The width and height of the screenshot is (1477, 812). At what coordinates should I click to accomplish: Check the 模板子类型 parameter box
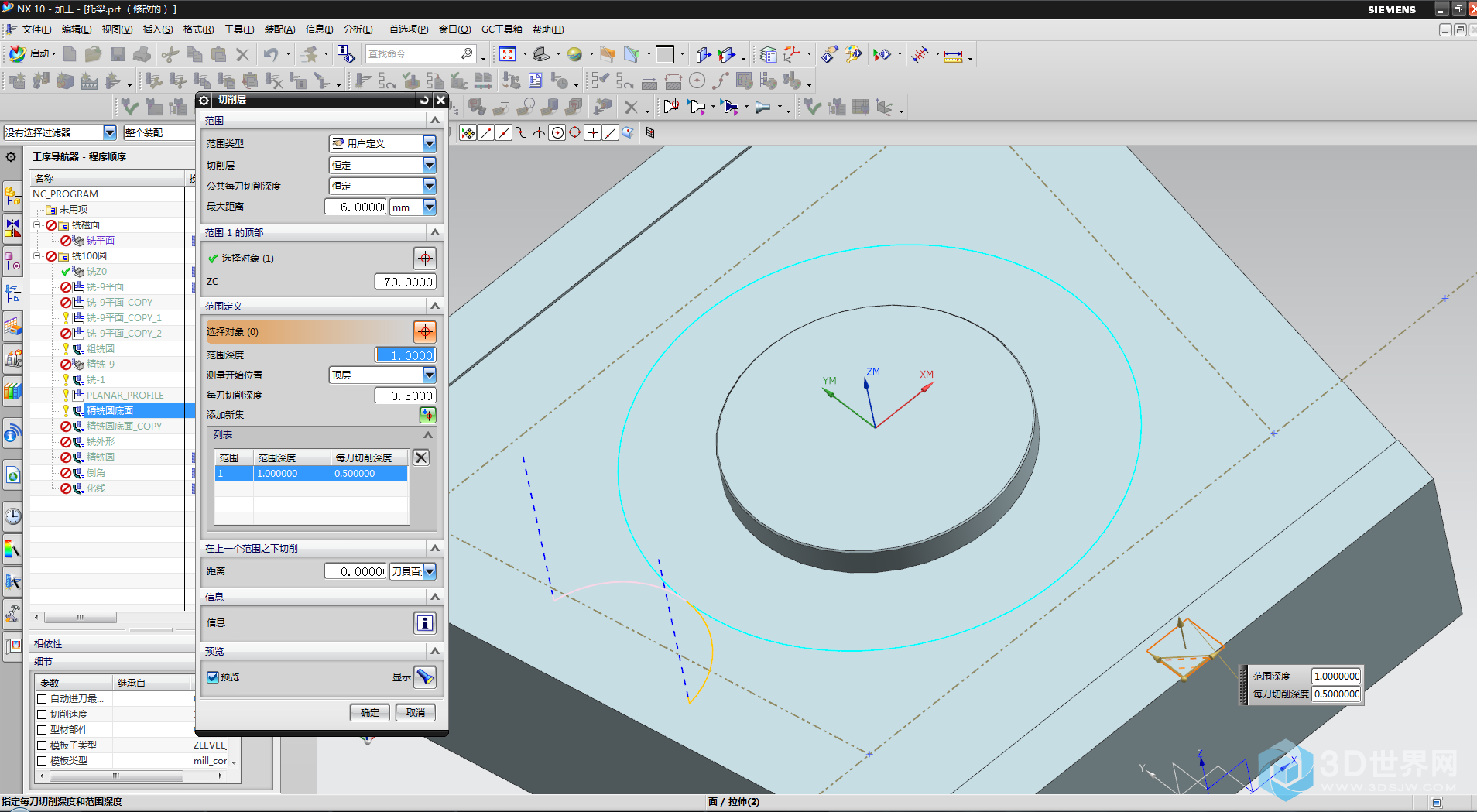43,745
